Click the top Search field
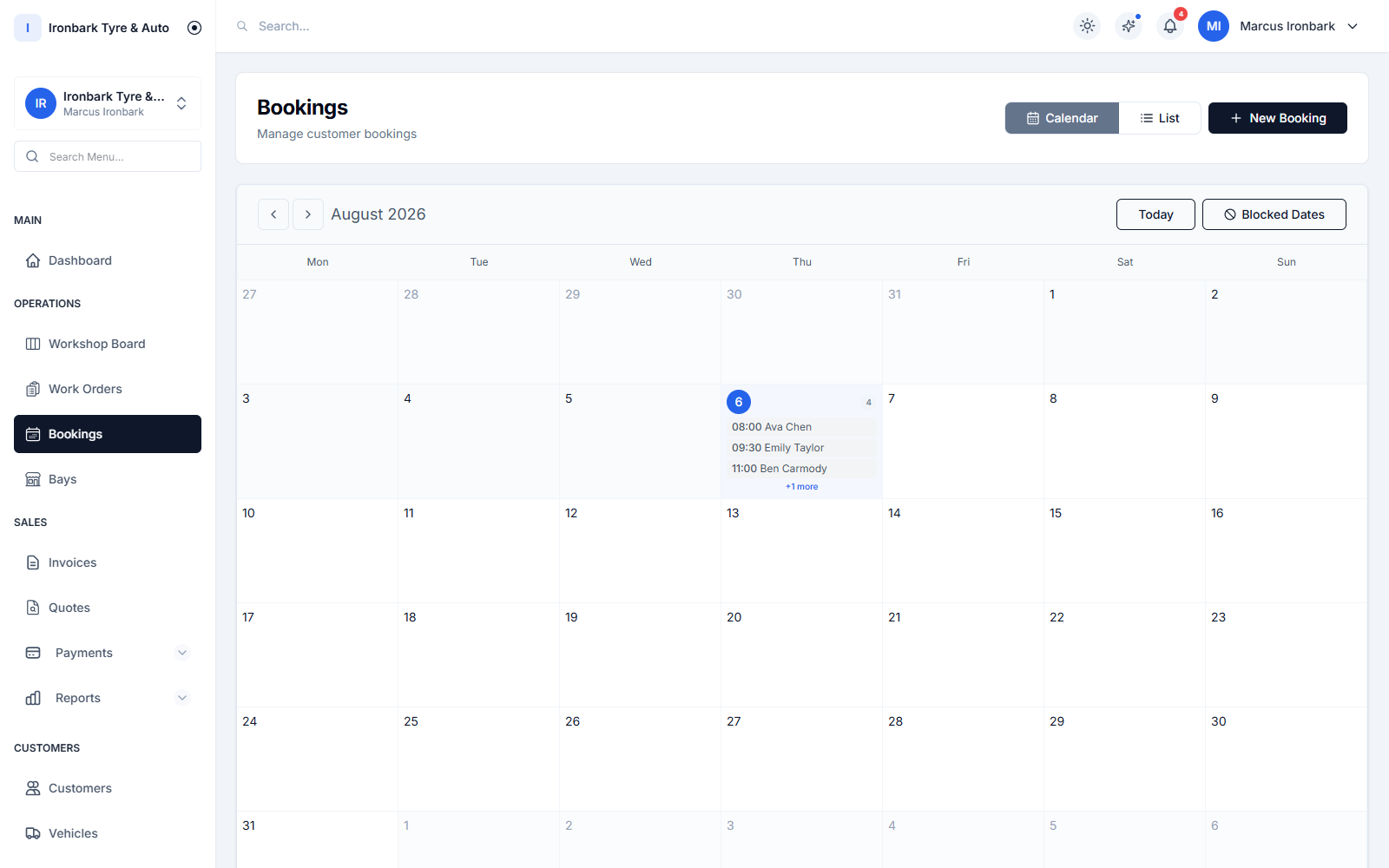This screenshot has height=868, width=1389. (283, 26)
